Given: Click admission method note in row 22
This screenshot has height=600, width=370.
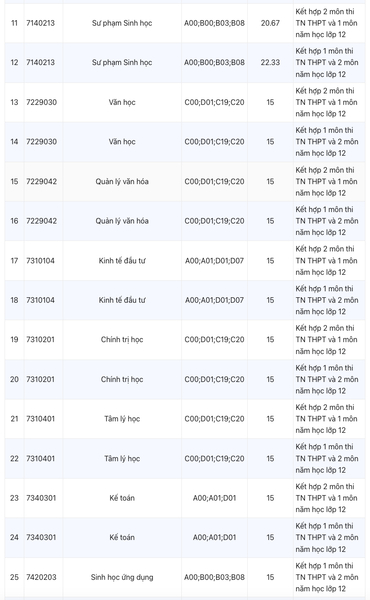Looking at the screenshot, I should pos(327,458).
